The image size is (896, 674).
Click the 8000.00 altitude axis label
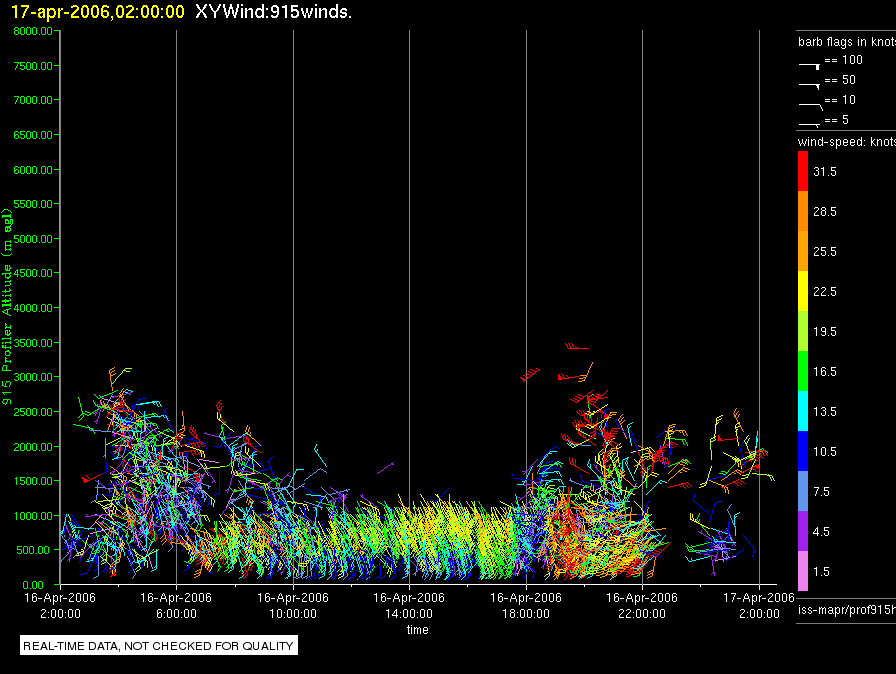[33, 31]
